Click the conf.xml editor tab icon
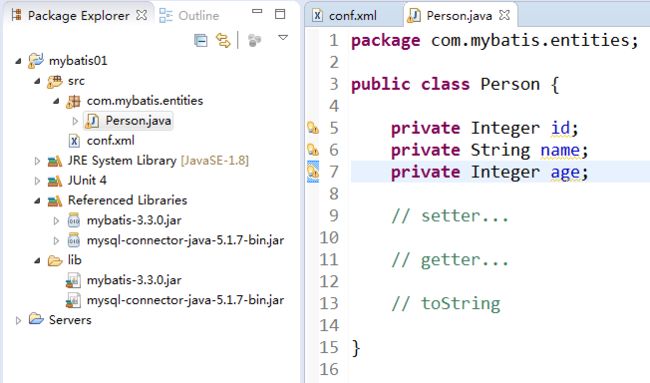The width and height of the screenshot is (650, 383). [317, 16]
